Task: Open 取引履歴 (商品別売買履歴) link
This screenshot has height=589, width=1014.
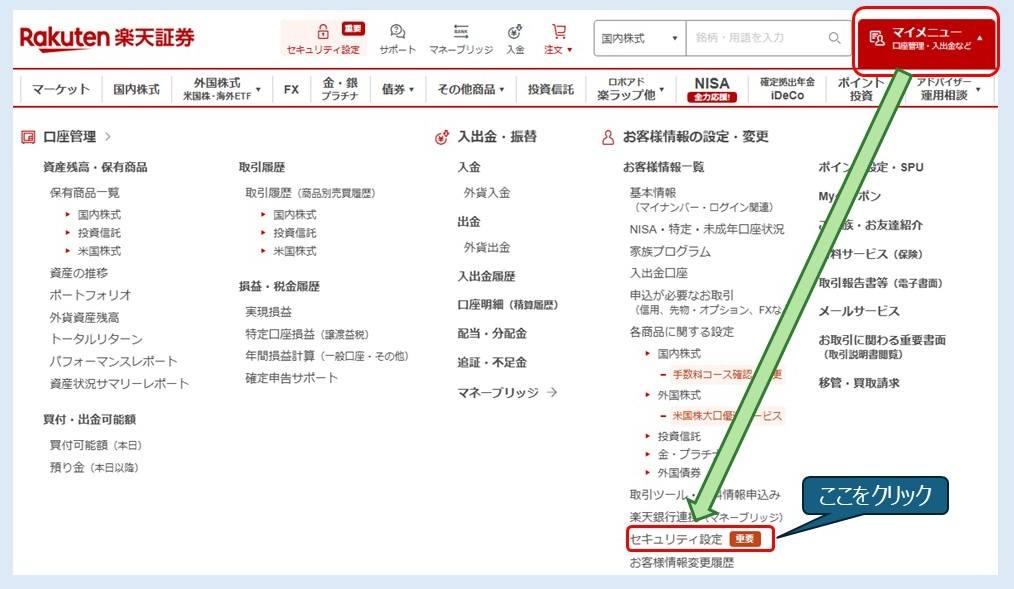Action: click(310, 193)
